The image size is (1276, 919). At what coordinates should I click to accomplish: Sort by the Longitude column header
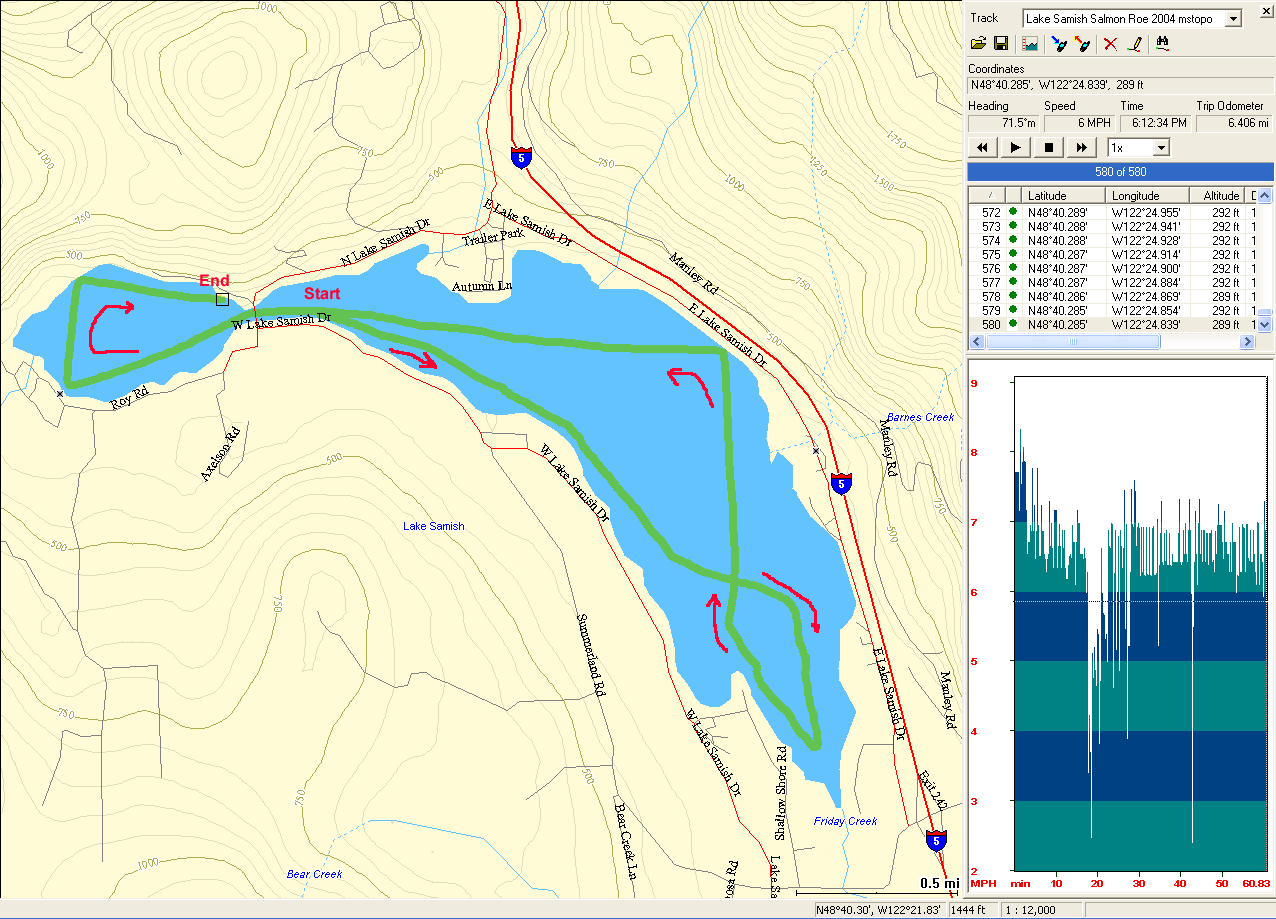[x=1147, y=196]
